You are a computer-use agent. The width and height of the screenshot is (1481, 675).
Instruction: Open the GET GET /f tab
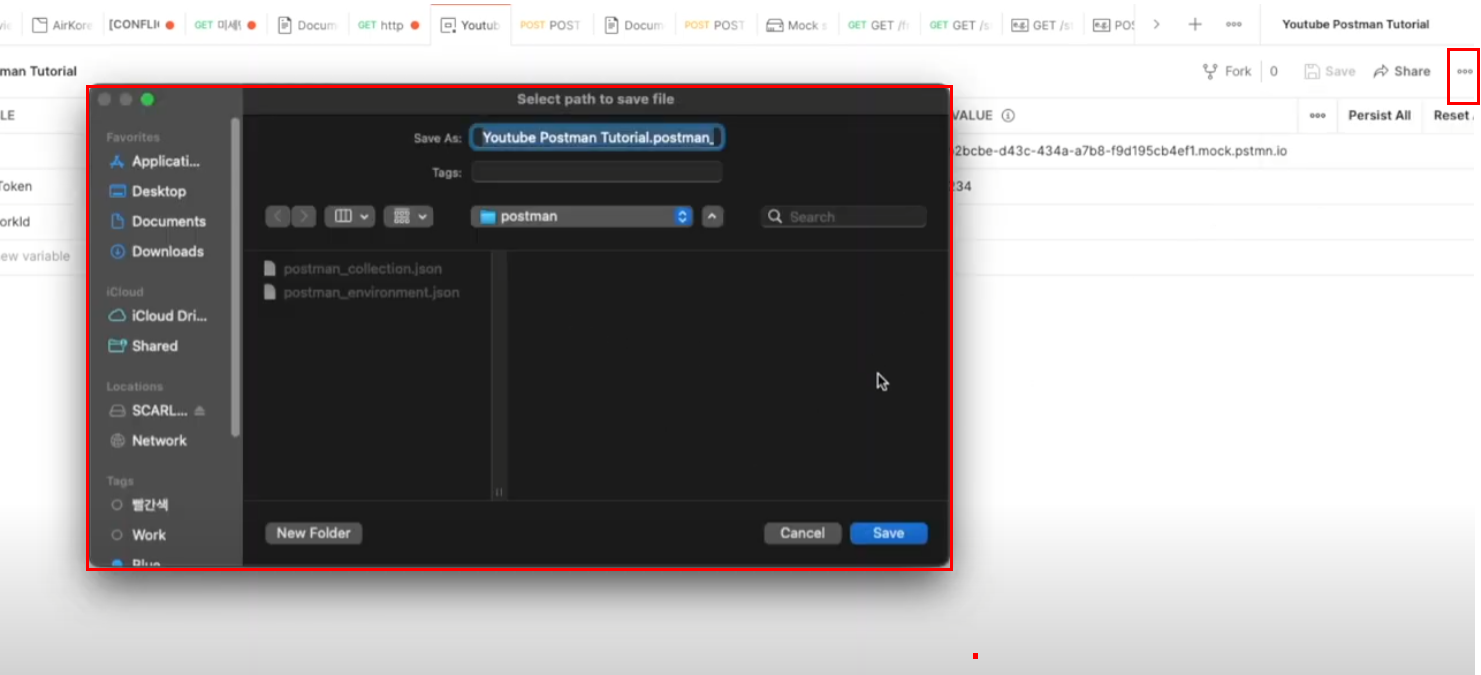click(x=878, y=25)
